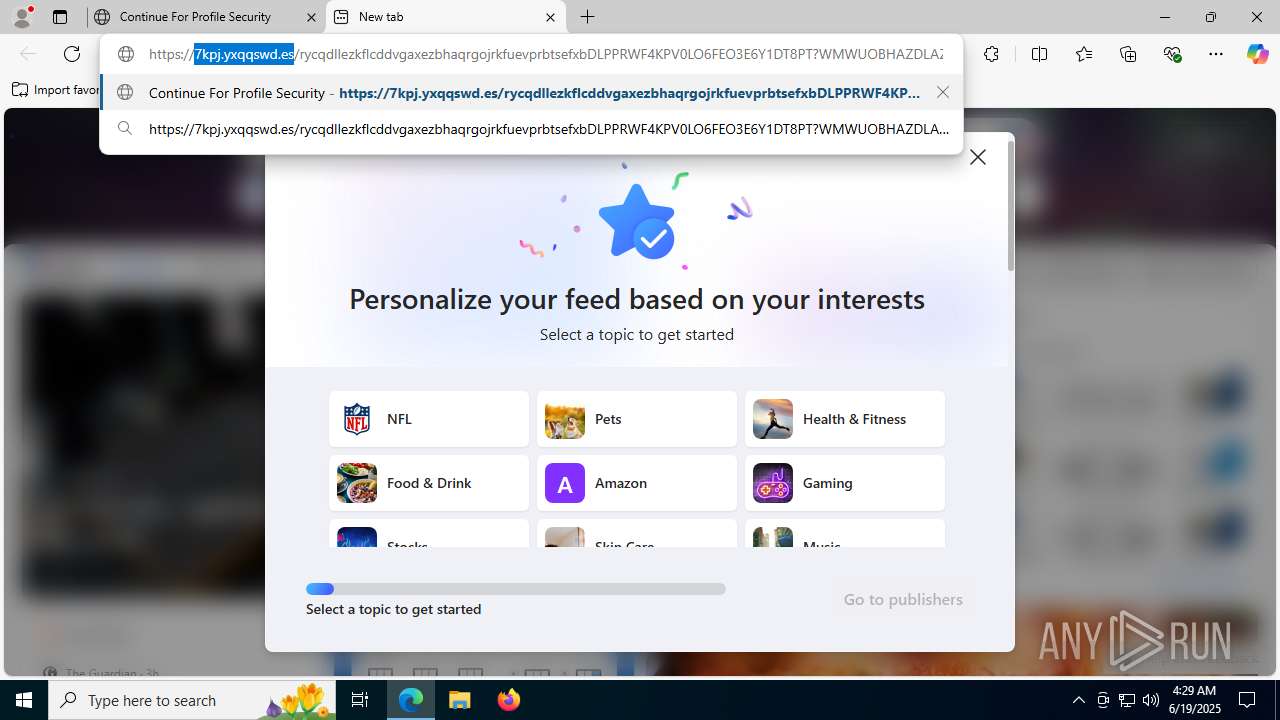The width and height of the screenshot is (1280, 720).
Task: Open the clock showing 4:29 AM
Action: click(x=1195, y=700)
